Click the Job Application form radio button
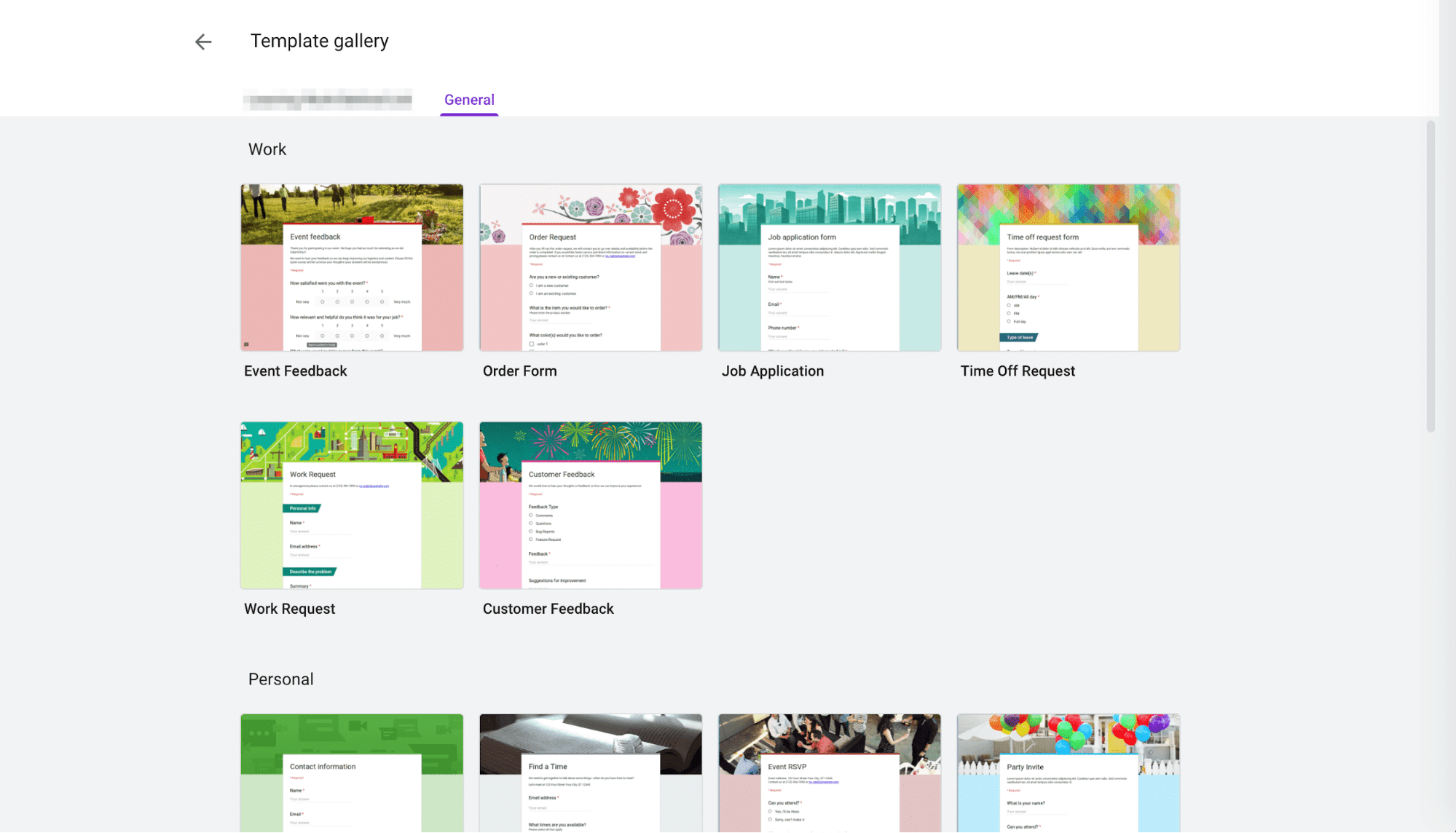The width and height of the screenshot is (1456, 833). coord(829,267)
